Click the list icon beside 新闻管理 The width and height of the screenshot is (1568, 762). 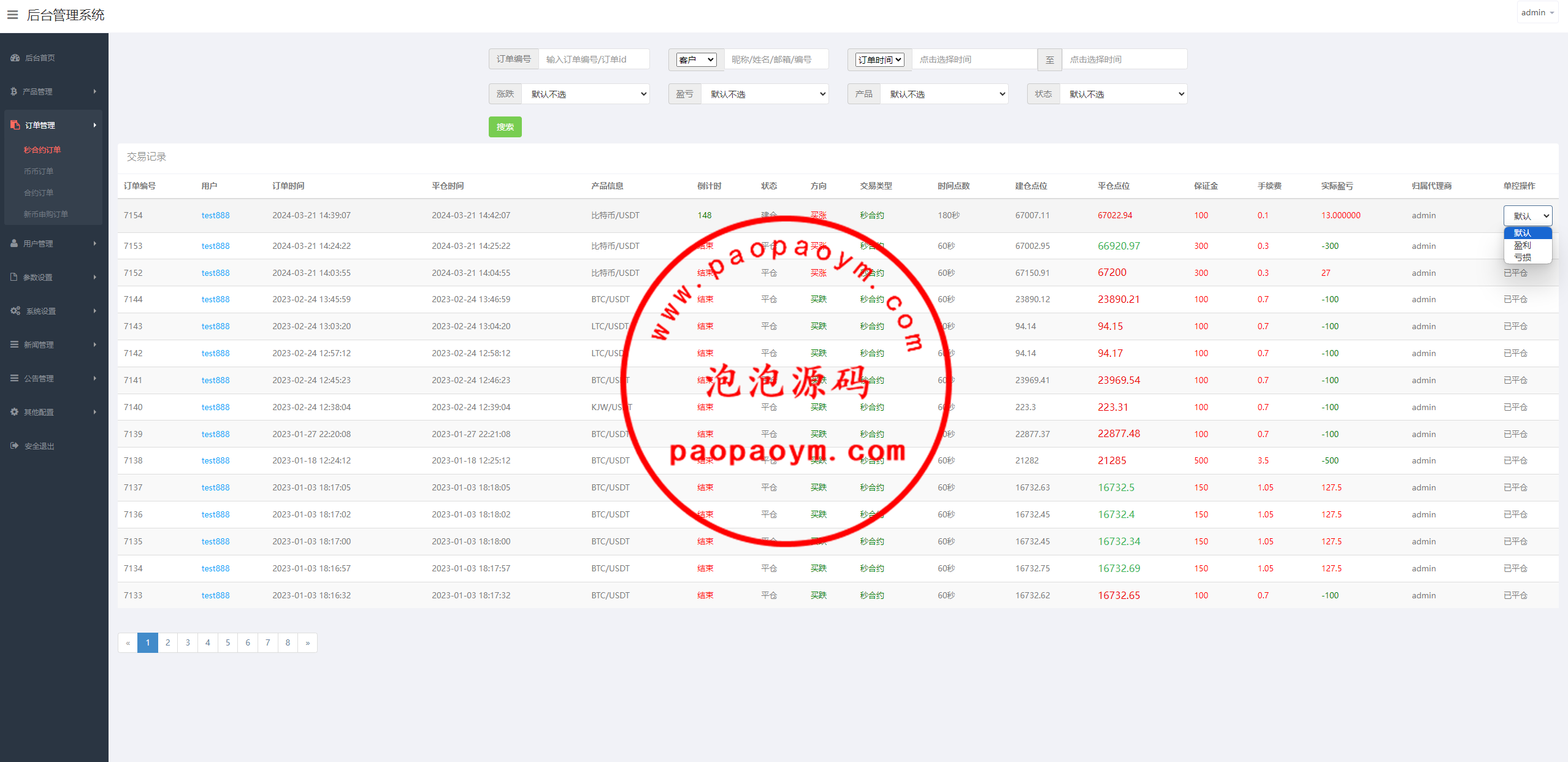coord(14,345)
